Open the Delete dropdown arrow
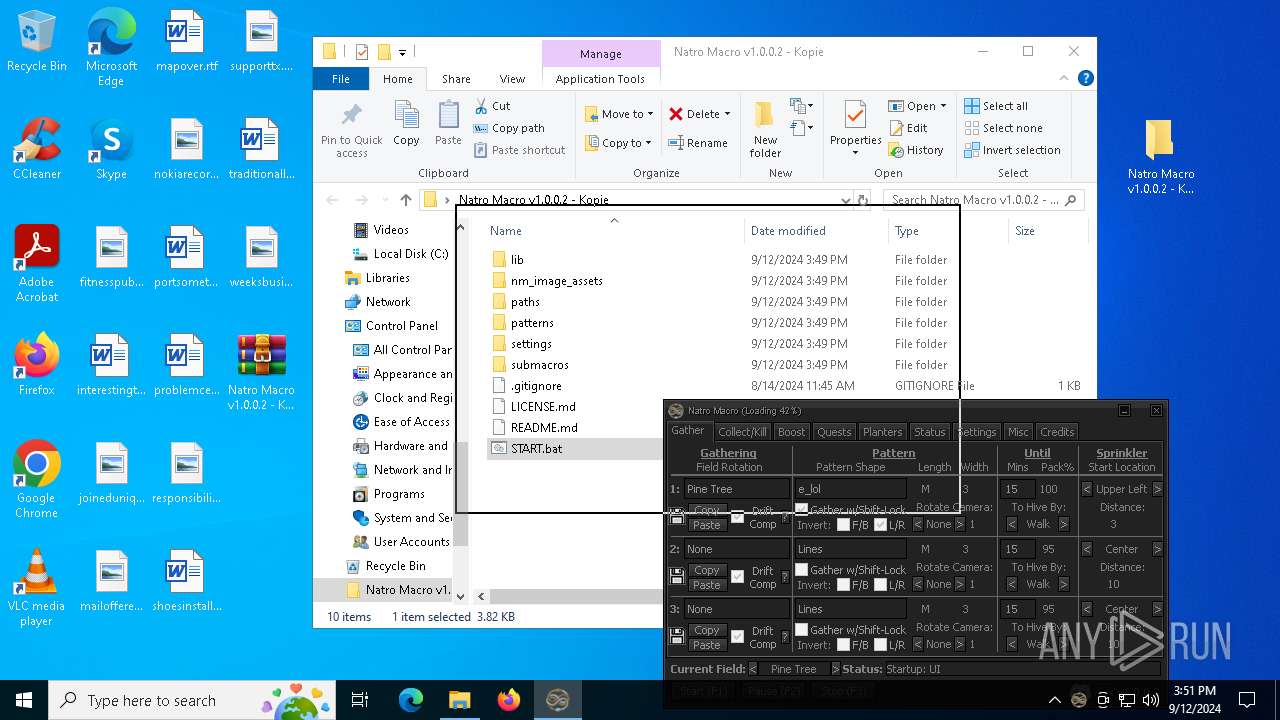This screenshot has height=720, width=1280. (x=727, y=114)
